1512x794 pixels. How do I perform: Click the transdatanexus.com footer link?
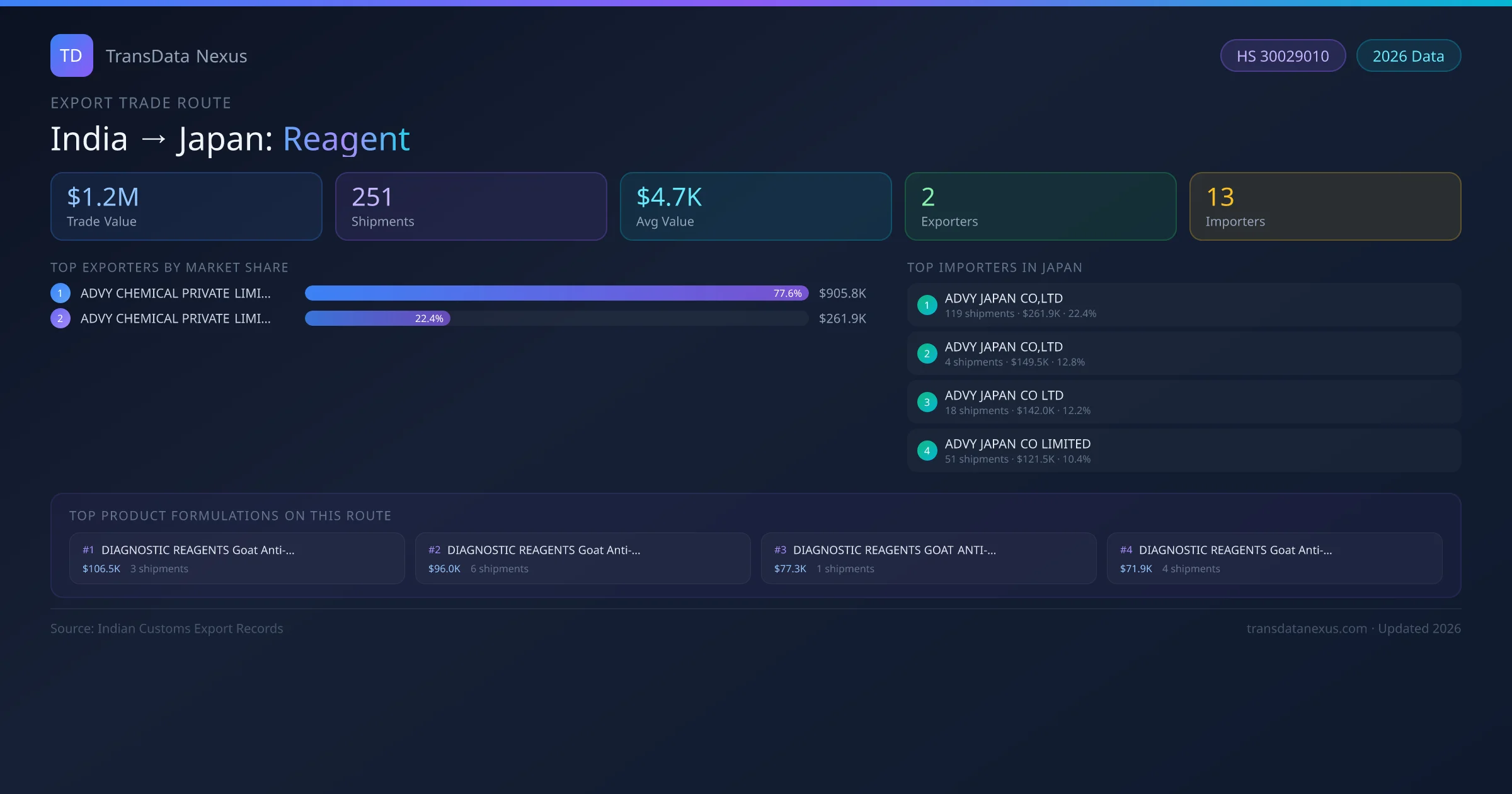click(1306, 628)
